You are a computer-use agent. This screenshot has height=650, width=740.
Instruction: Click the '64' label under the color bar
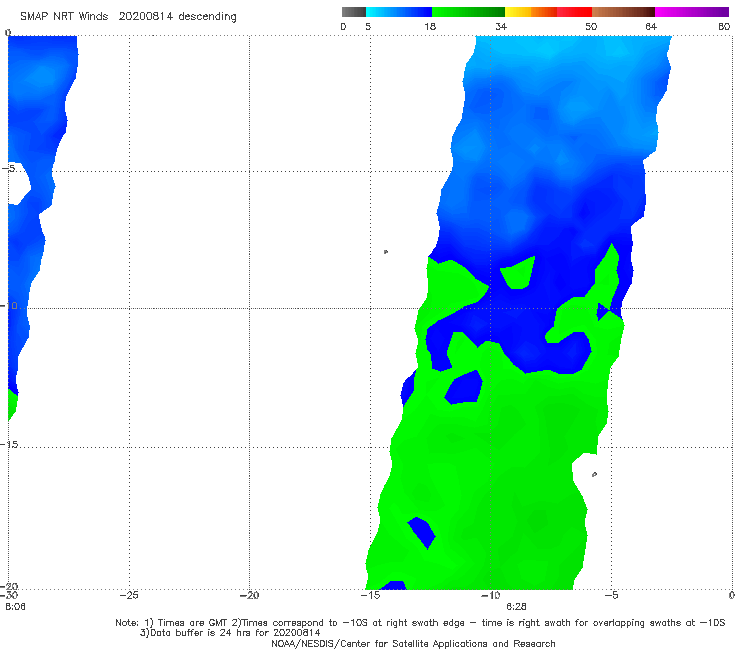651,26
